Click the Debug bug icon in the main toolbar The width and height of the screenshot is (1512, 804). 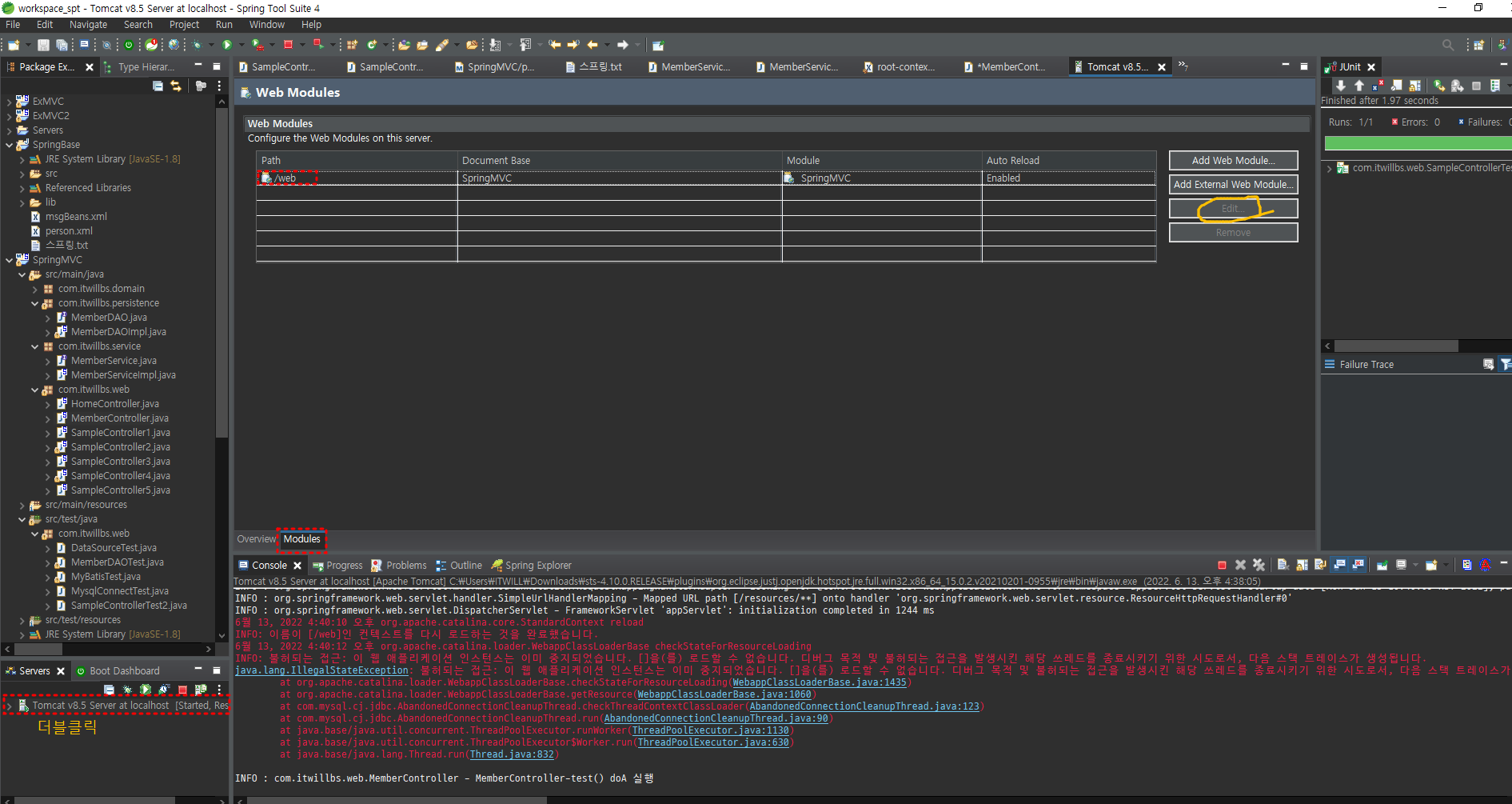click(197, 45)
